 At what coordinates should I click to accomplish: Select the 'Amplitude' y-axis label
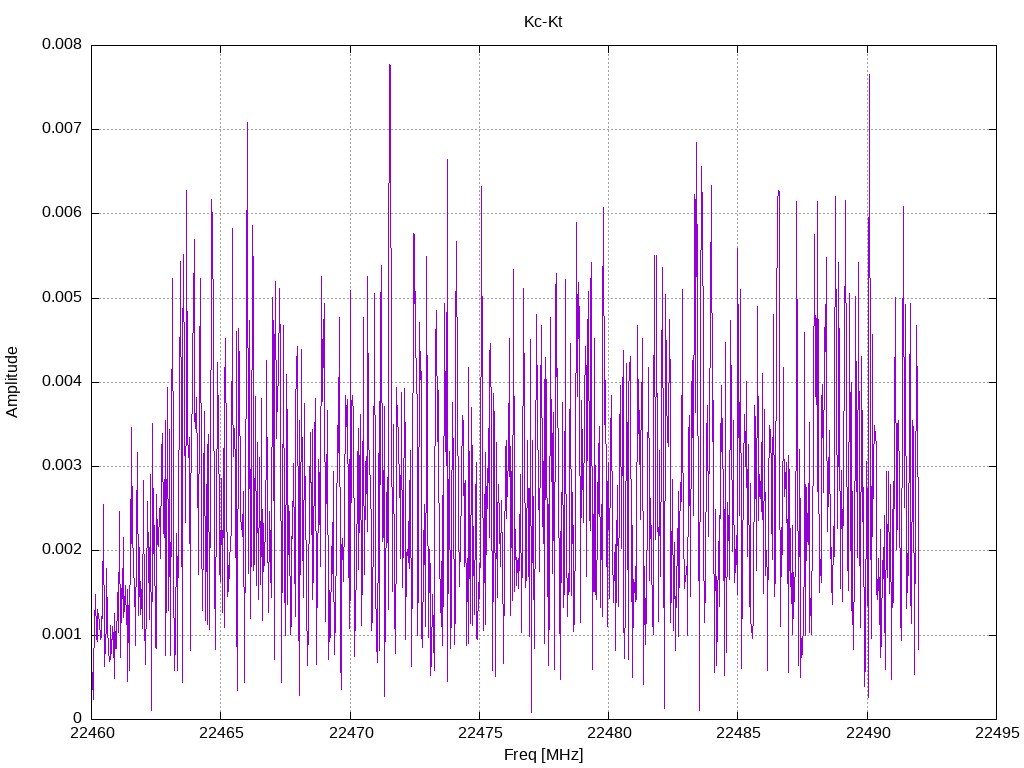point(12,382)
